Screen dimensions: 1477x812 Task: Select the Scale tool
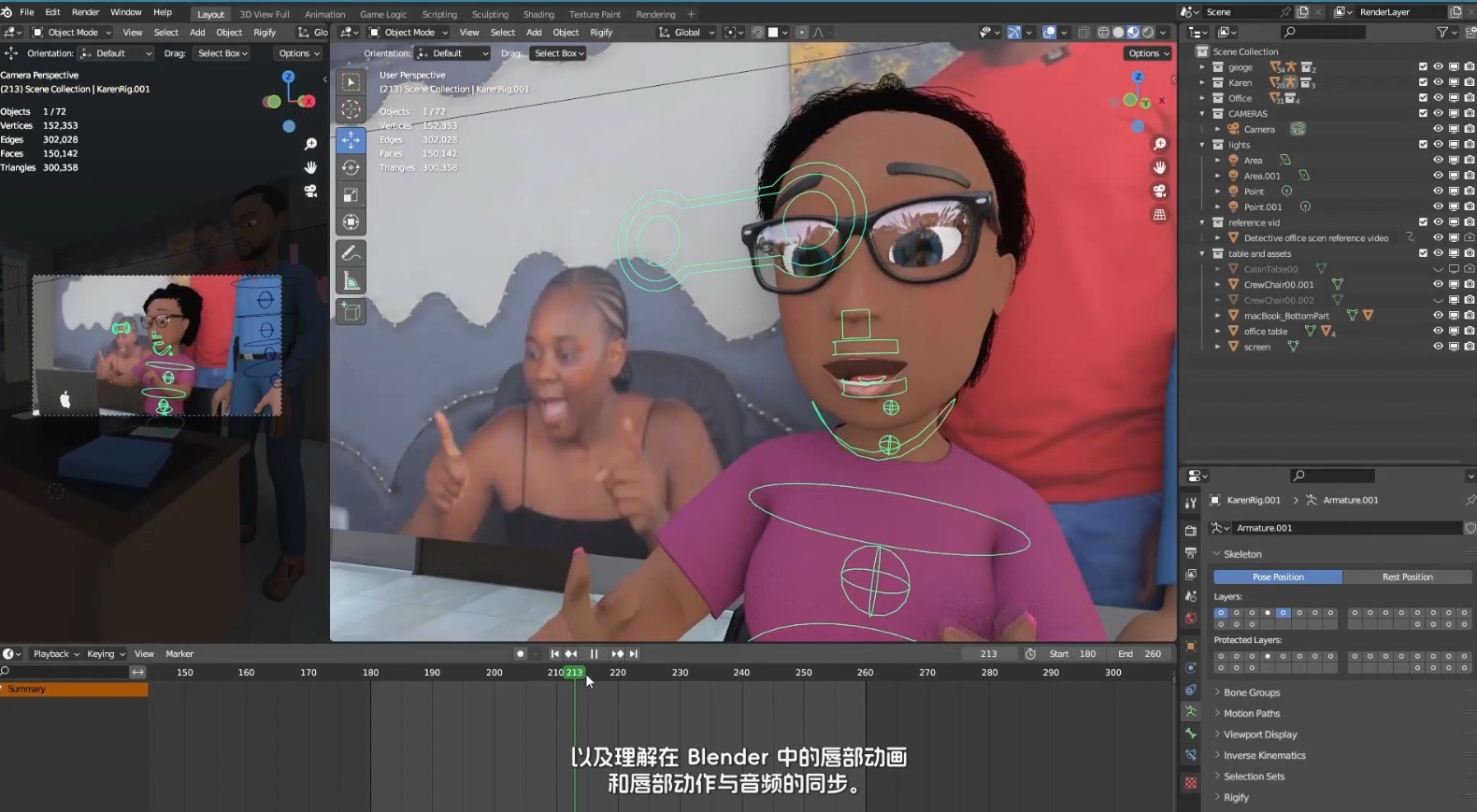pyautogui.click(x=351, y=194)
